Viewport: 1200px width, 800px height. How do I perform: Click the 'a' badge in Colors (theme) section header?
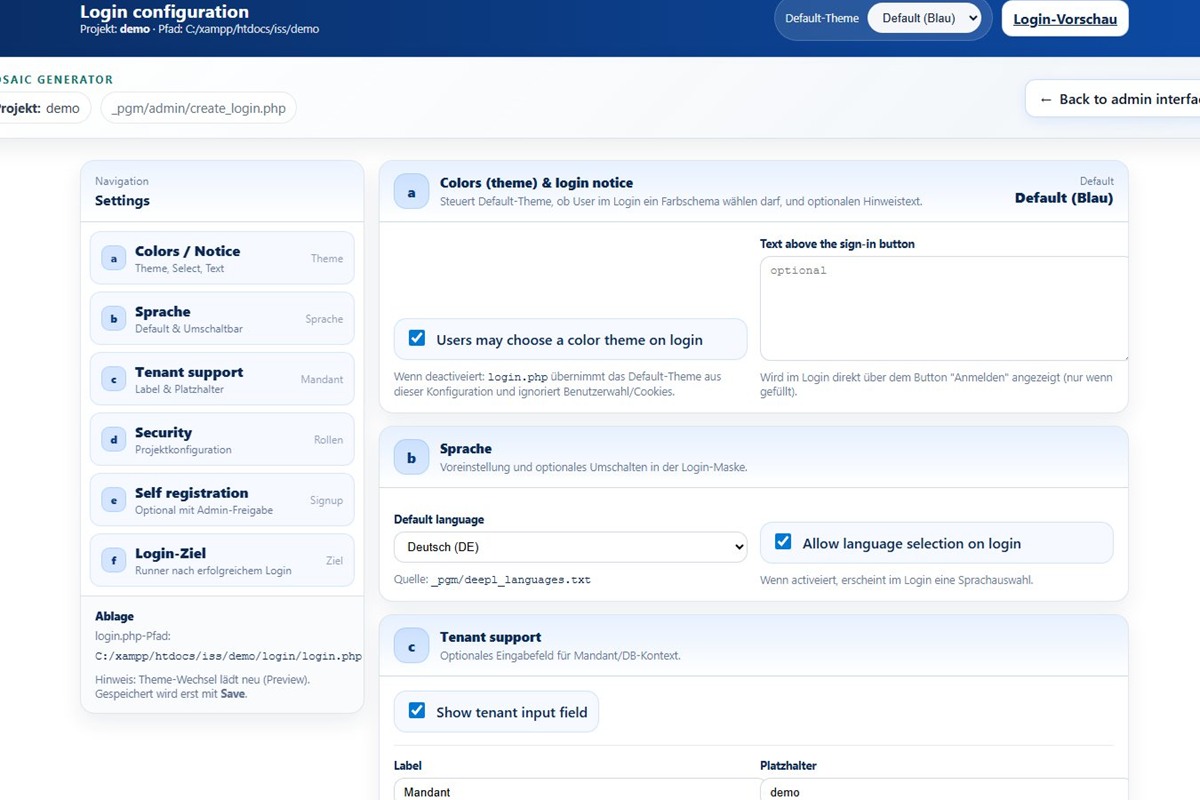point(411,192)
